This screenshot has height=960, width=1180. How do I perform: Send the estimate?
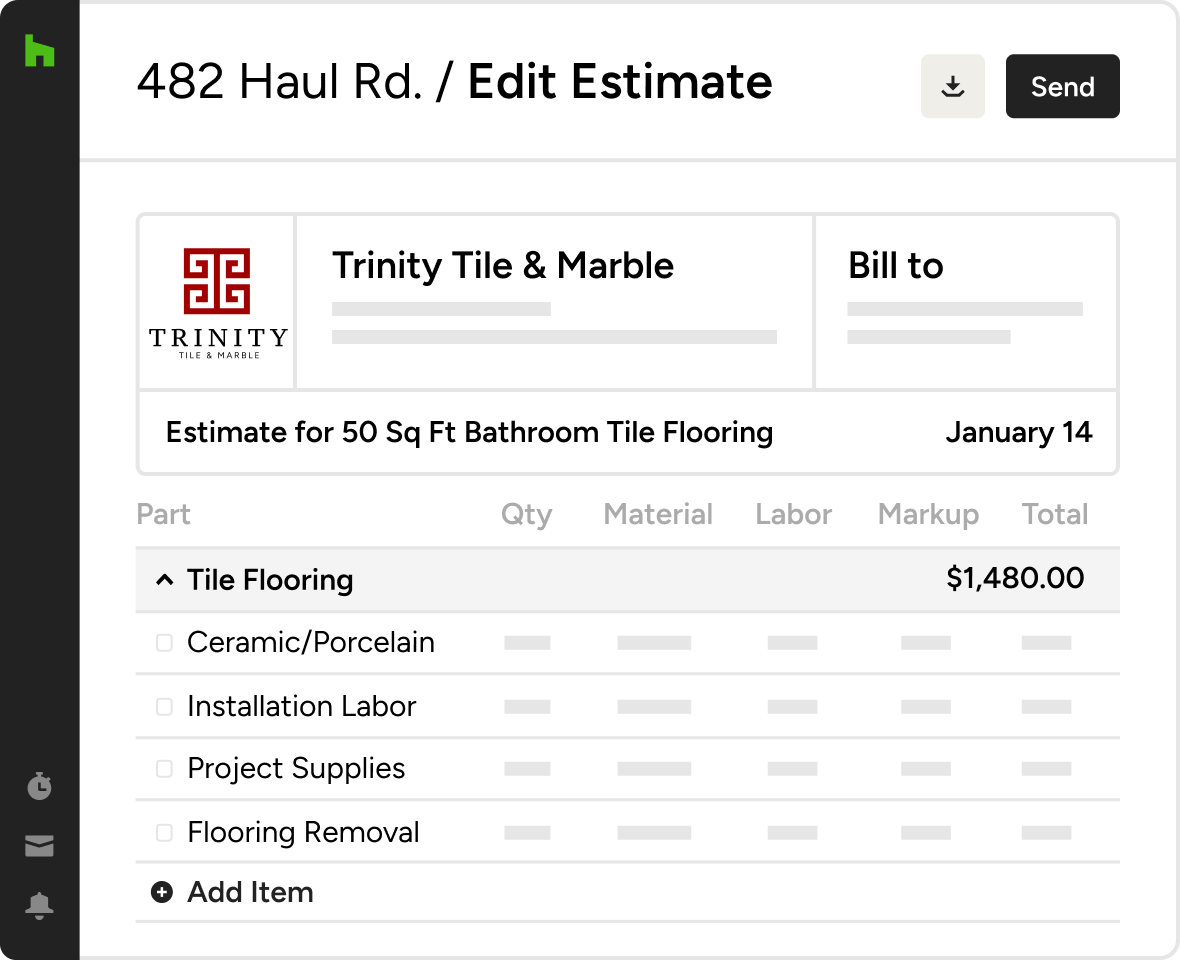(1062, 87)
